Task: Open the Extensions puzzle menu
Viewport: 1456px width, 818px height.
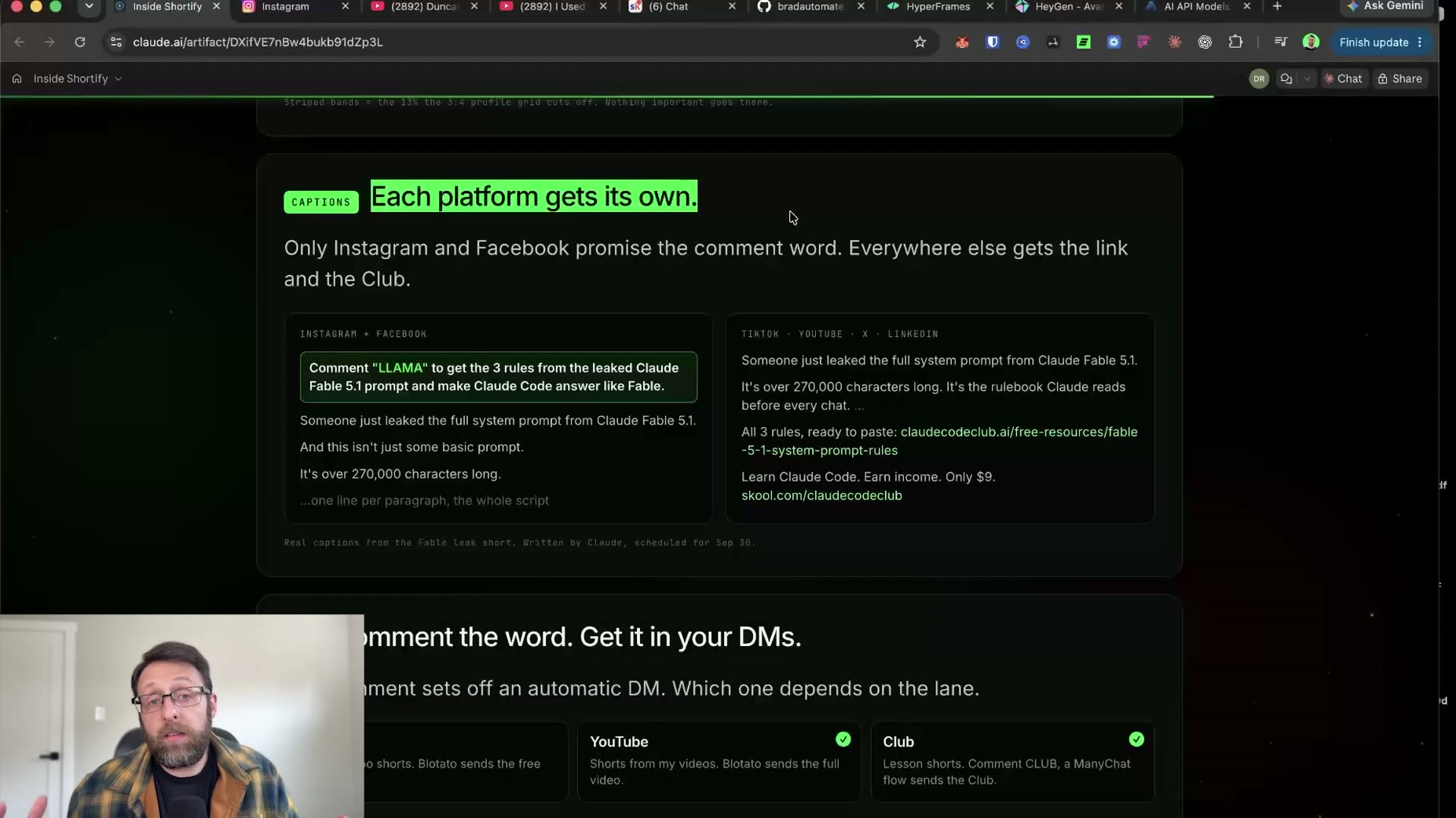Action: pyautogui.click(x=1235, y=42)
